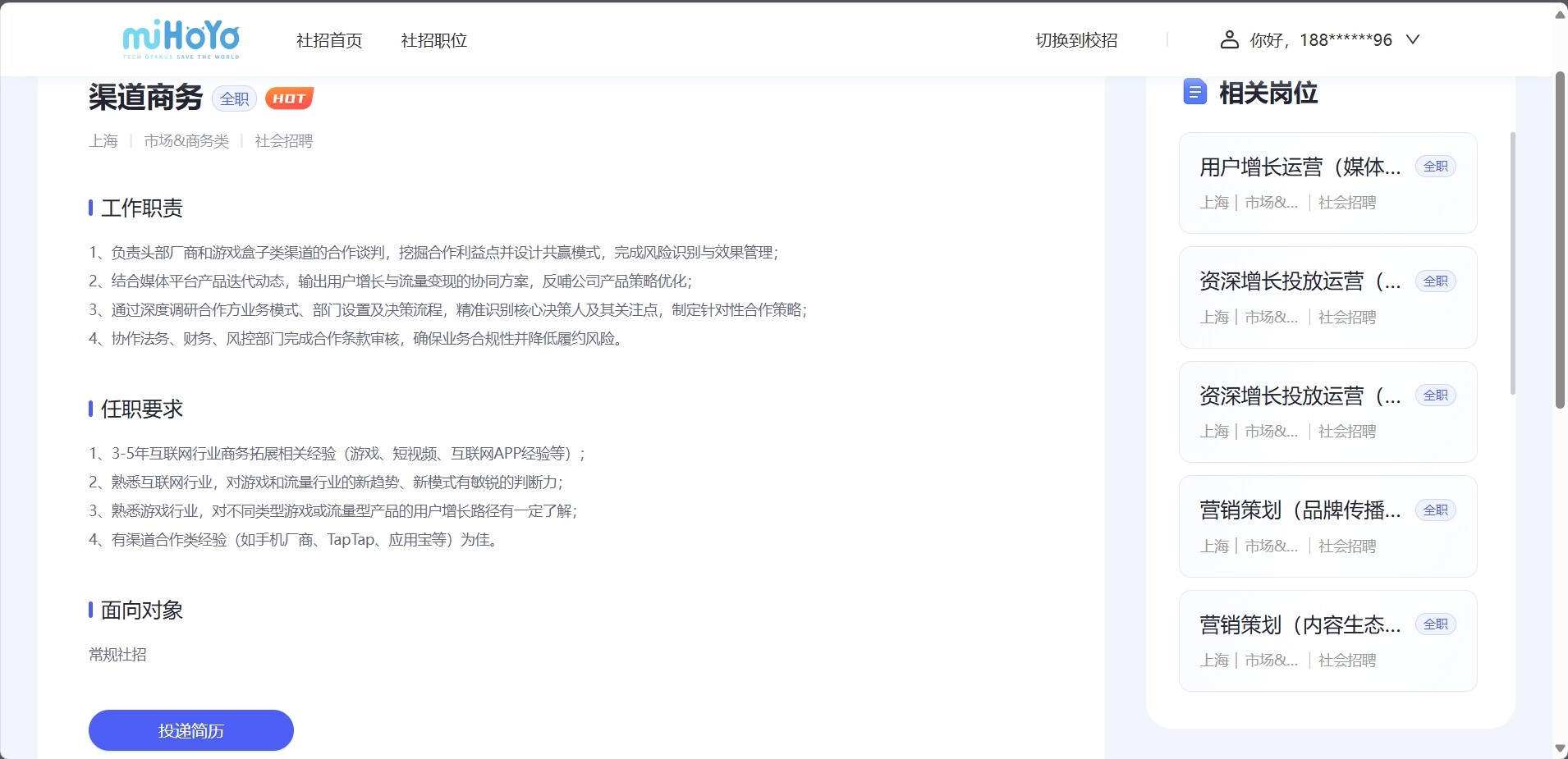Click the page scroll down arrow

[x=1560, y=748]
